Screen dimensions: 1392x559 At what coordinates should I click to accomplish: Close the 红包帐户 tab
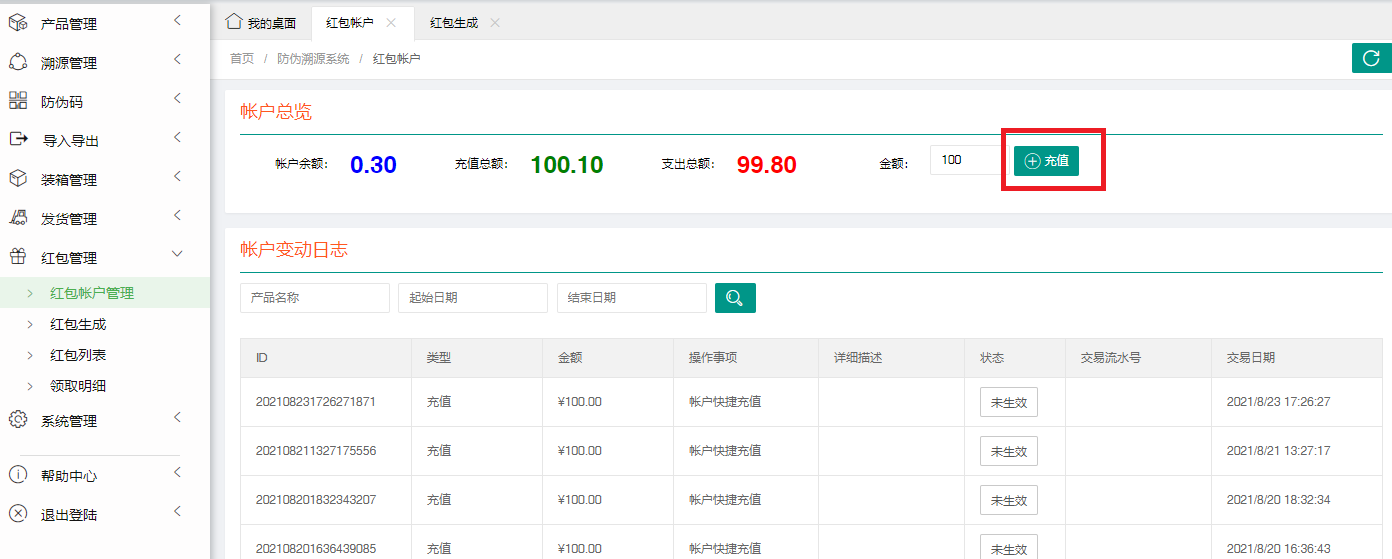coord(391,22)
